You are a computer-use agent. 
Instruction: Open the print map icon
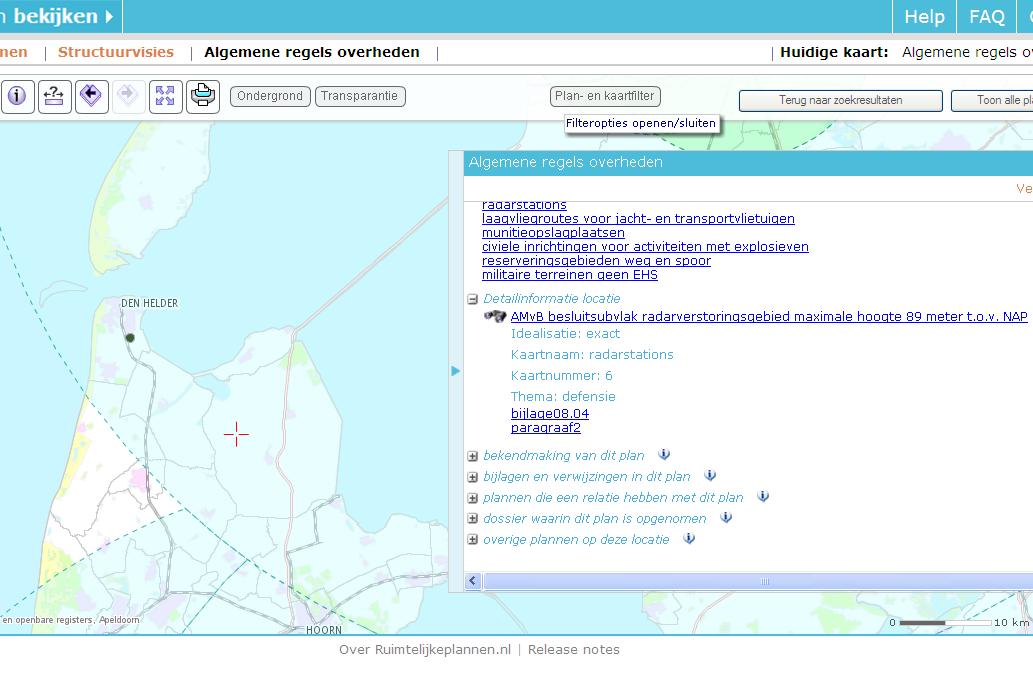point(203,97)
